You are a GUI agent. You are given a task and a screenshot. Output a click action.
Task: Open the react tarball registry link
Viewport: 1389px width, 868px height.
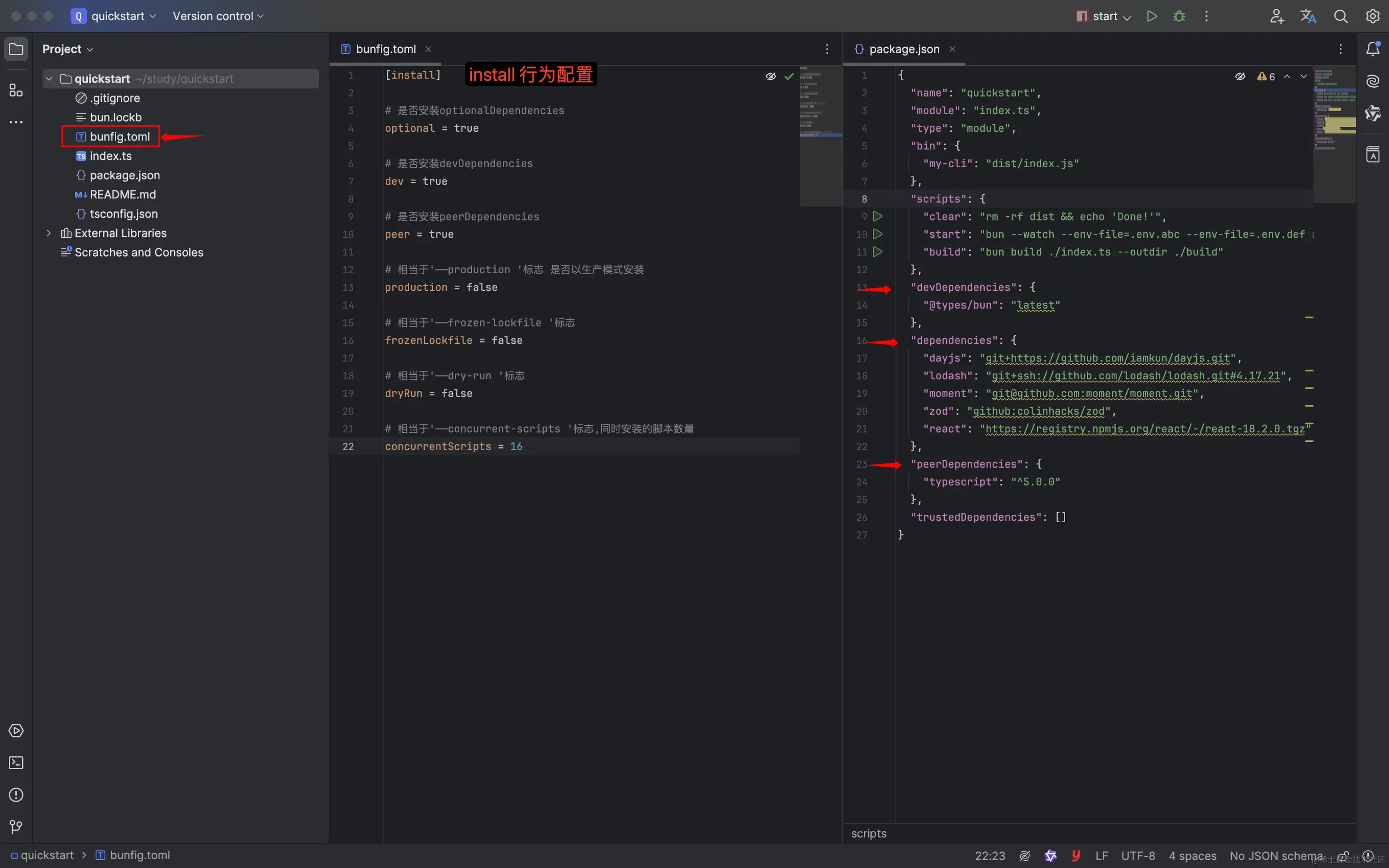(1145, 429)
